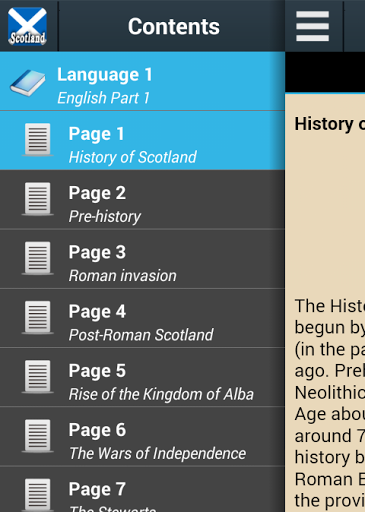Image resolution: width=365 pixels, height=512 pixels.
Task: Select Page 4 Post-Roman Scotland
Action: click(x=142, y=318)
